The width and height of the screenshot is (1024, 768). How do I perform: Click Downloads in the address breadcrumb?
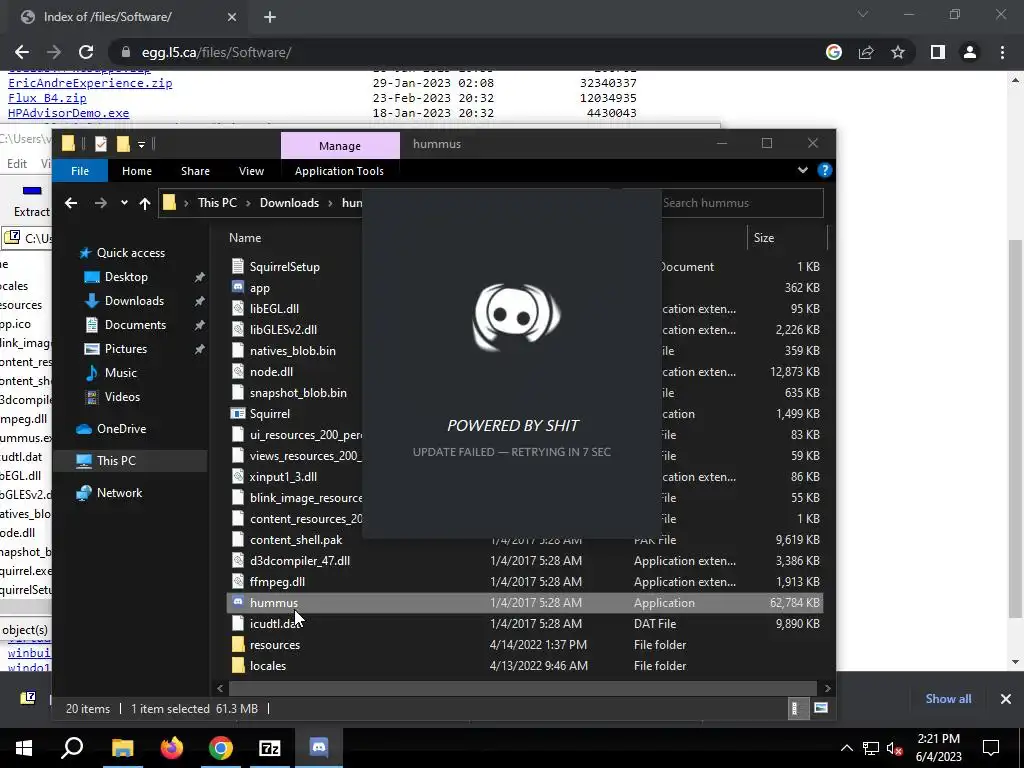tap(289, 203)
